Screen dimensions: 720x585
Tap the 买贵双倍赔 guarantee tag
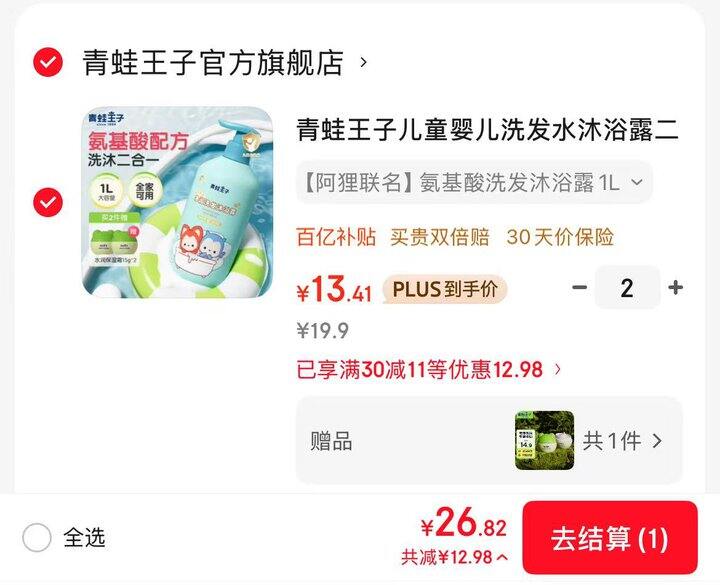[x=440, y=237]
